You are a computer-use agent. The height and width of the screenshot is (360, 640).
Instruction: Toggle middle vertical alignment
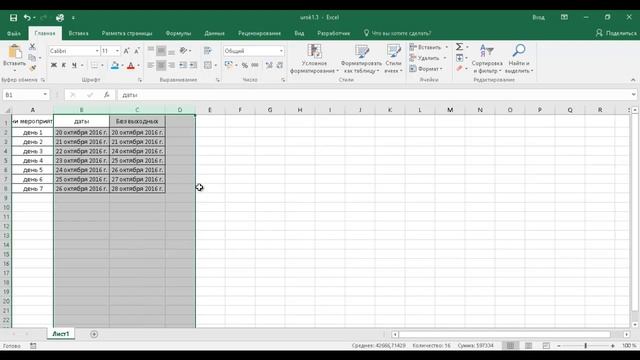point(161,51)
